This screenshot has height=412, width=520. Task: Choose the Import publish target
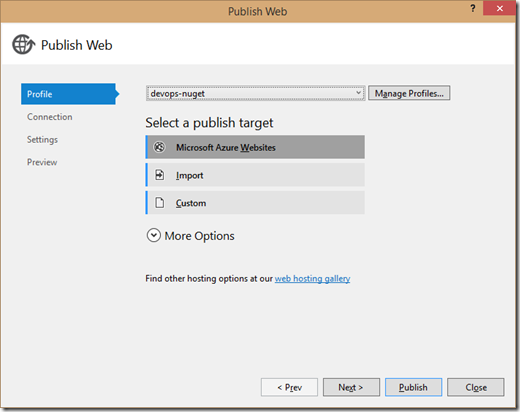click(255, 175)
